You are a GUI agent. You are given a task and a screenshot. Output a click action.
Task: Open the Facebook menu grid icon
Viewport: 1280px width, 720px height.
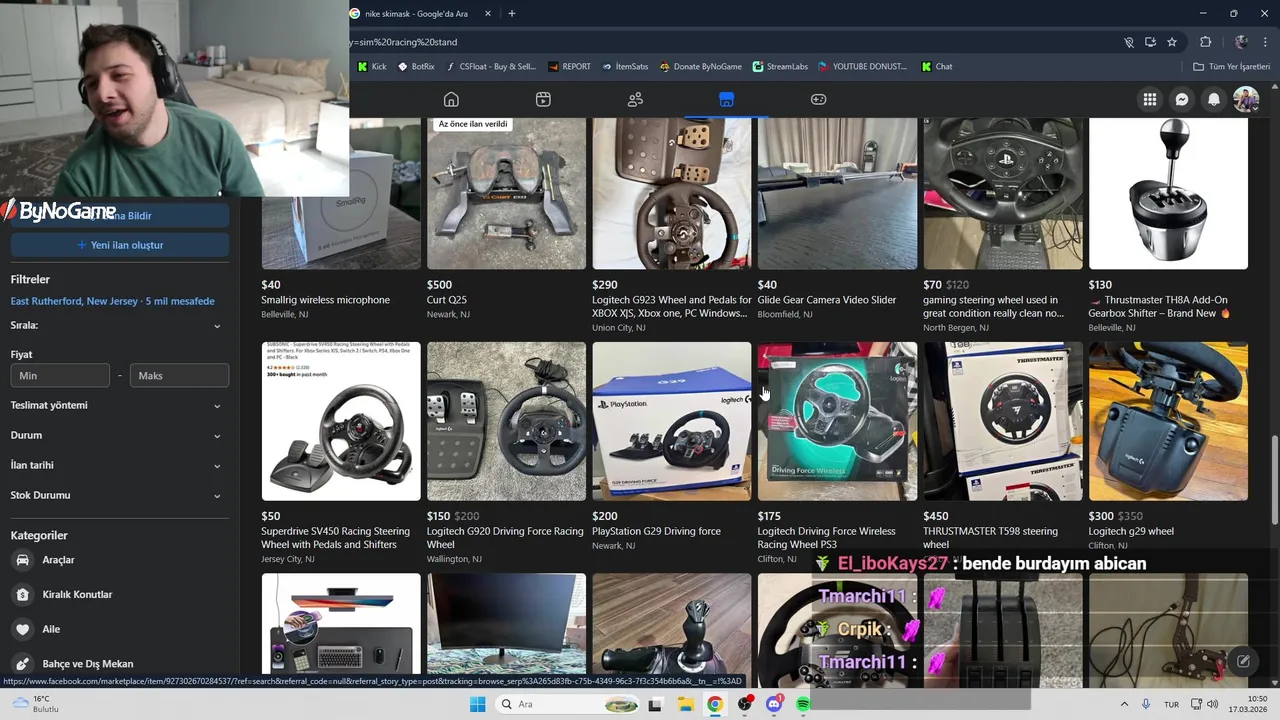pyautogui.click(x=1150, y=99)
